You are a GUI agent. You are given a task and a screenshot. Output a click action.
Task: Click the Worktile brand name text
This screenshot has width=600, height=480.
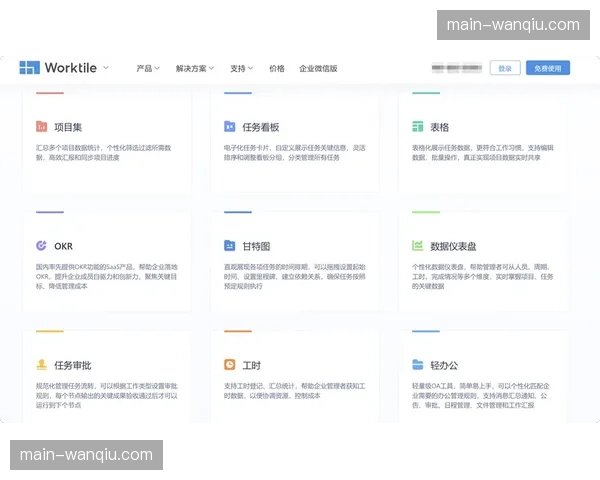(x=71, y=68)
